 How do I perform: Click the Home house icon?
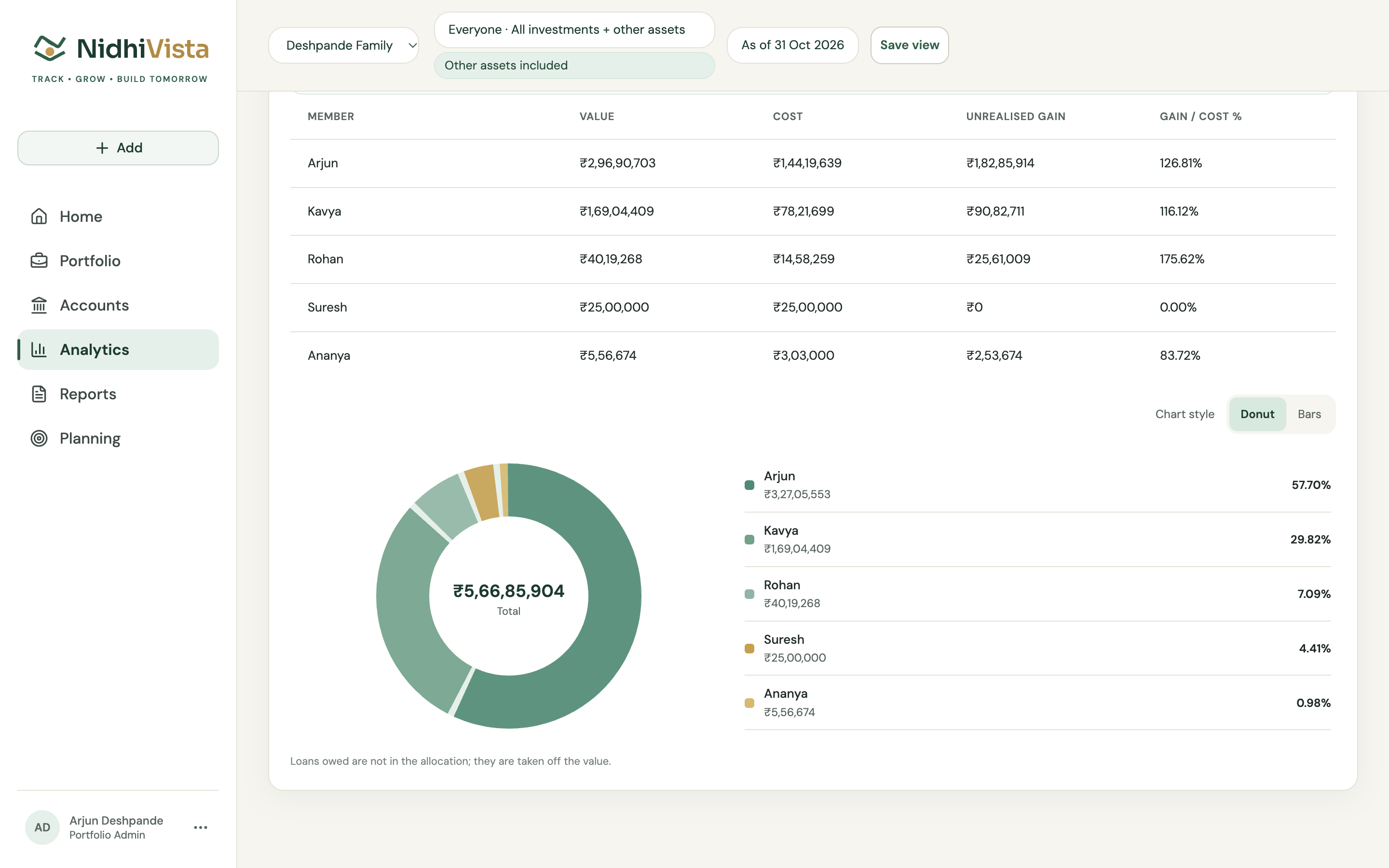click(39, 217)
